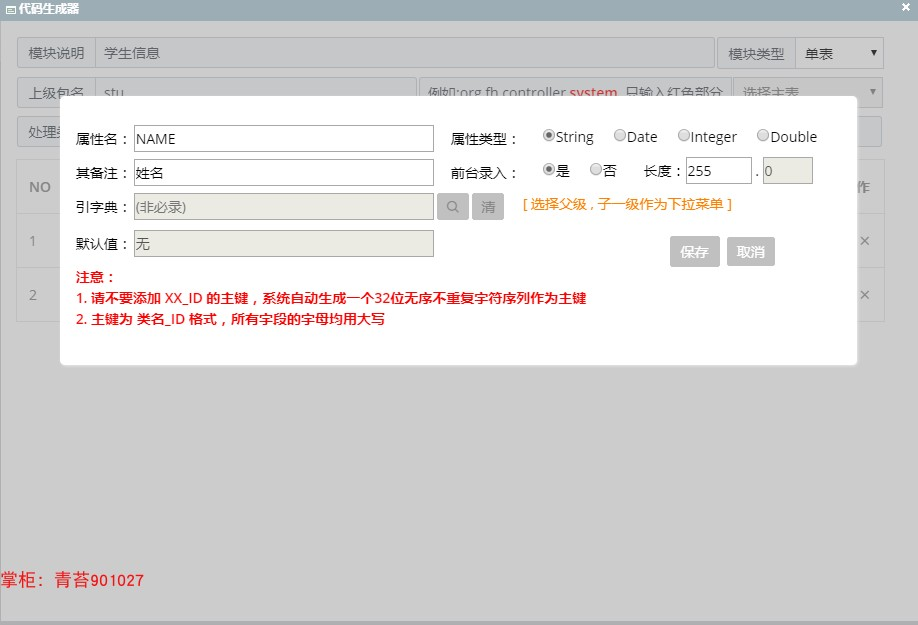Delete row 1 with the X icon
The width and height of the screenshot is (918, 625).
(x=865, y=241)
